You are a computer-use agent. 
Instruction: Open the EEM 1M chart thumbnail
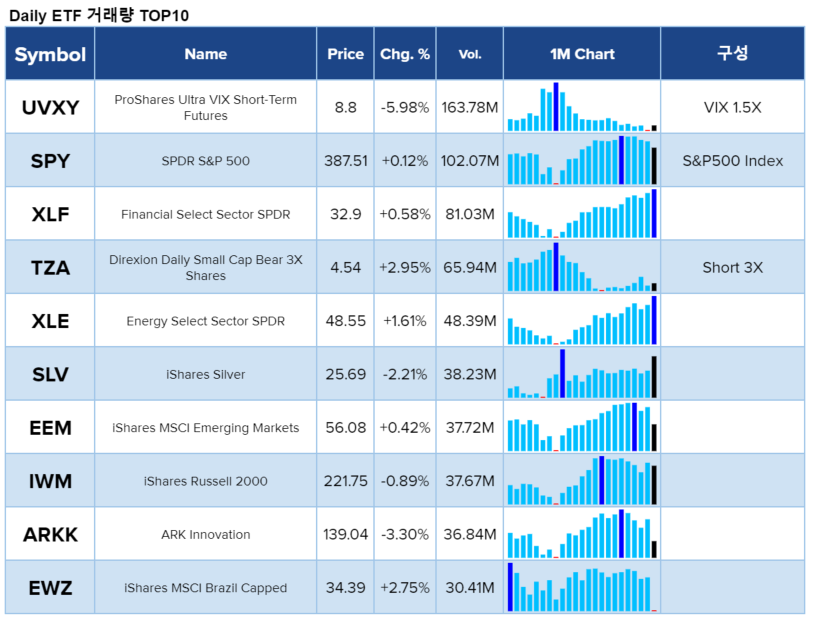pos(582,427)
